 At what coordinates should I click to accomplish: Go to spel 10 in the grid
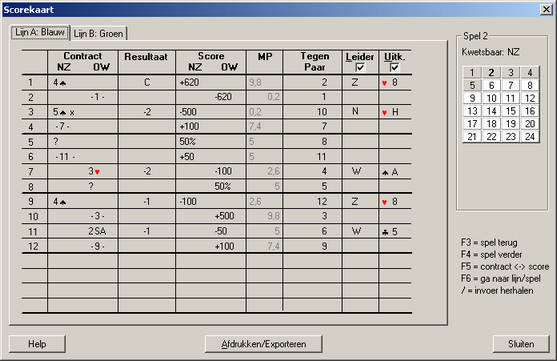pyautogui.click(x=491, y=98)
